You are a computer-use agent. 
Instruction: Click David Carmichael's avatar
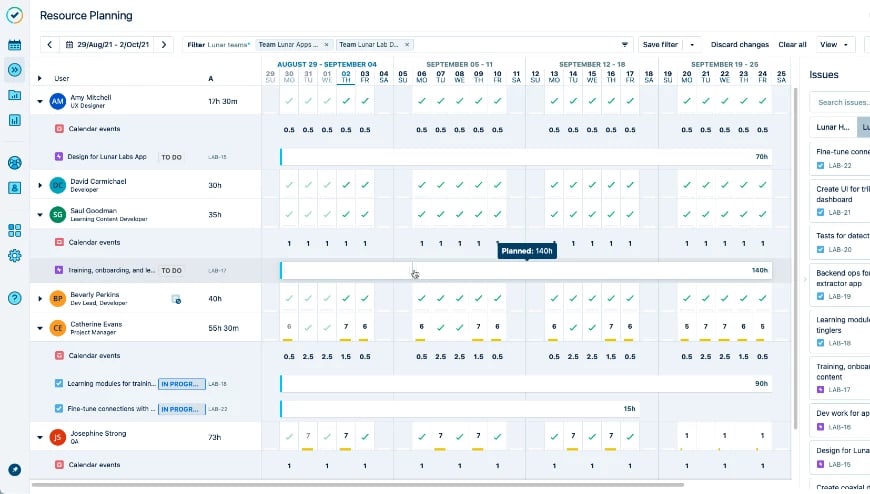58,185
